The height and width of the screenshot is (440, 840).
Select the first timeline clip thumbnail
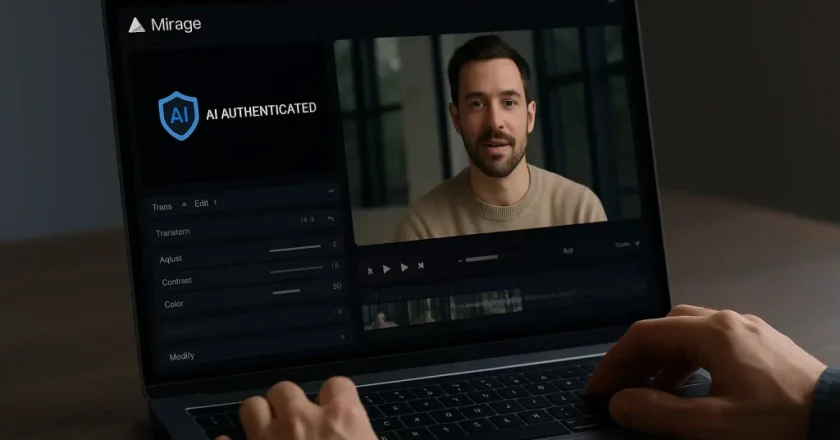pyautogui.click(x=382, y=317)
